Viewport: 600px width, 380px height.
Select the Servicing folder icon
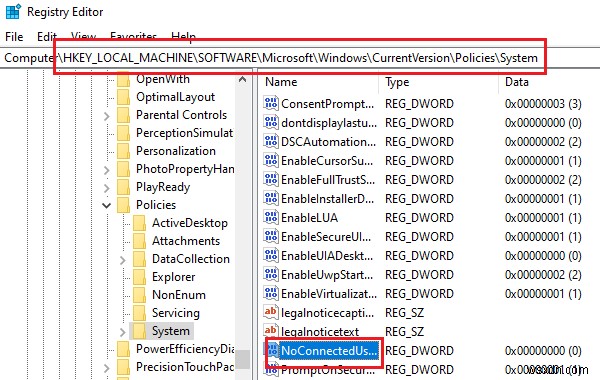(139, 313)
